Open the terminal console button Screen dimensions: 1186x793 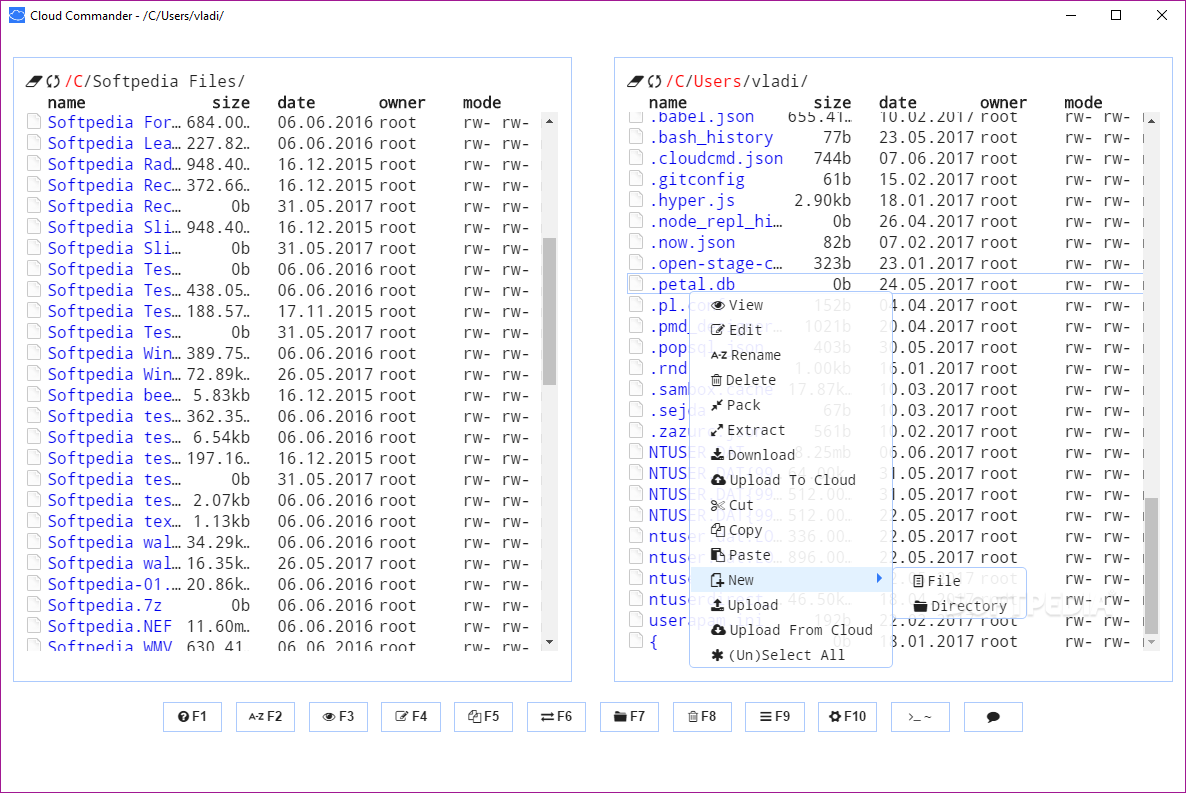tap(920, 717)
